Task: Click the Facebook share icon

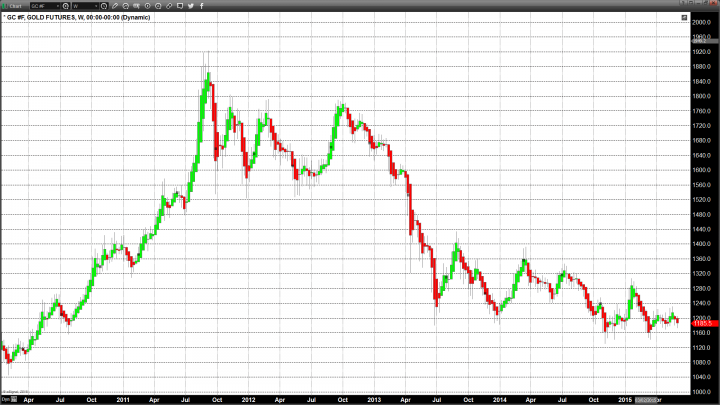Action: (202, 6)
